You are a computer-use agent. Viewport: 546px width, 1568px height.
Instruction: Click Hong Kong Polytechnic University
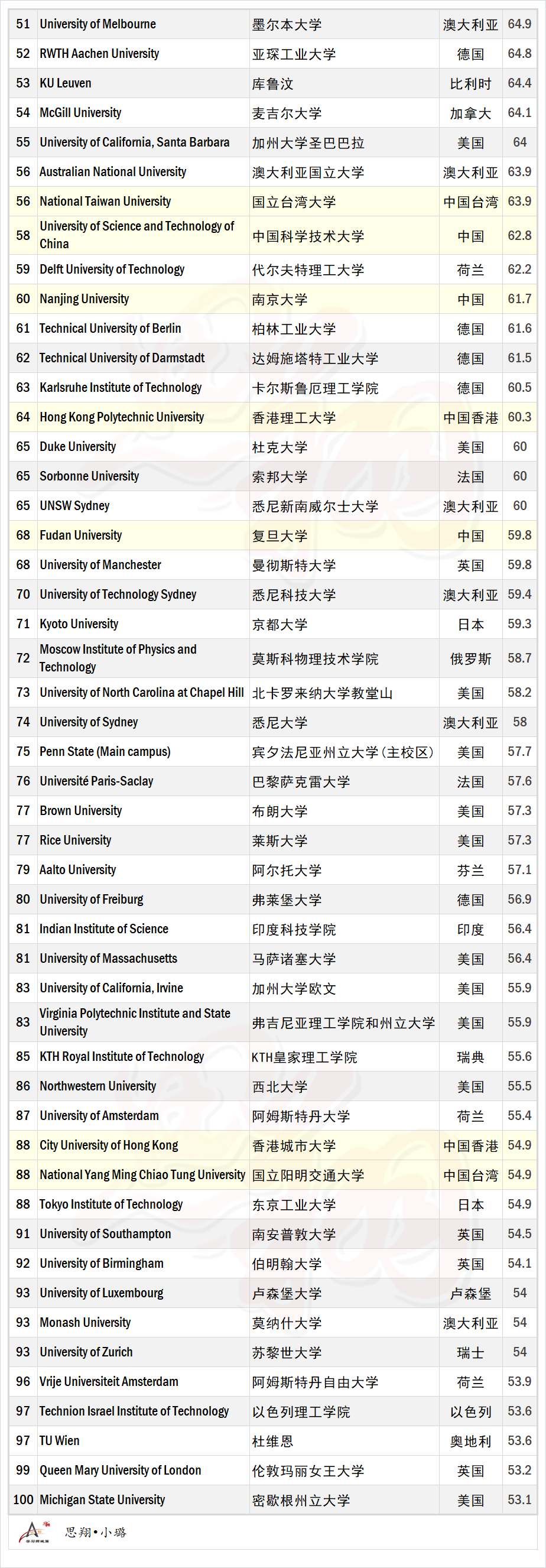pyautogui.click(x=122, y=417)
